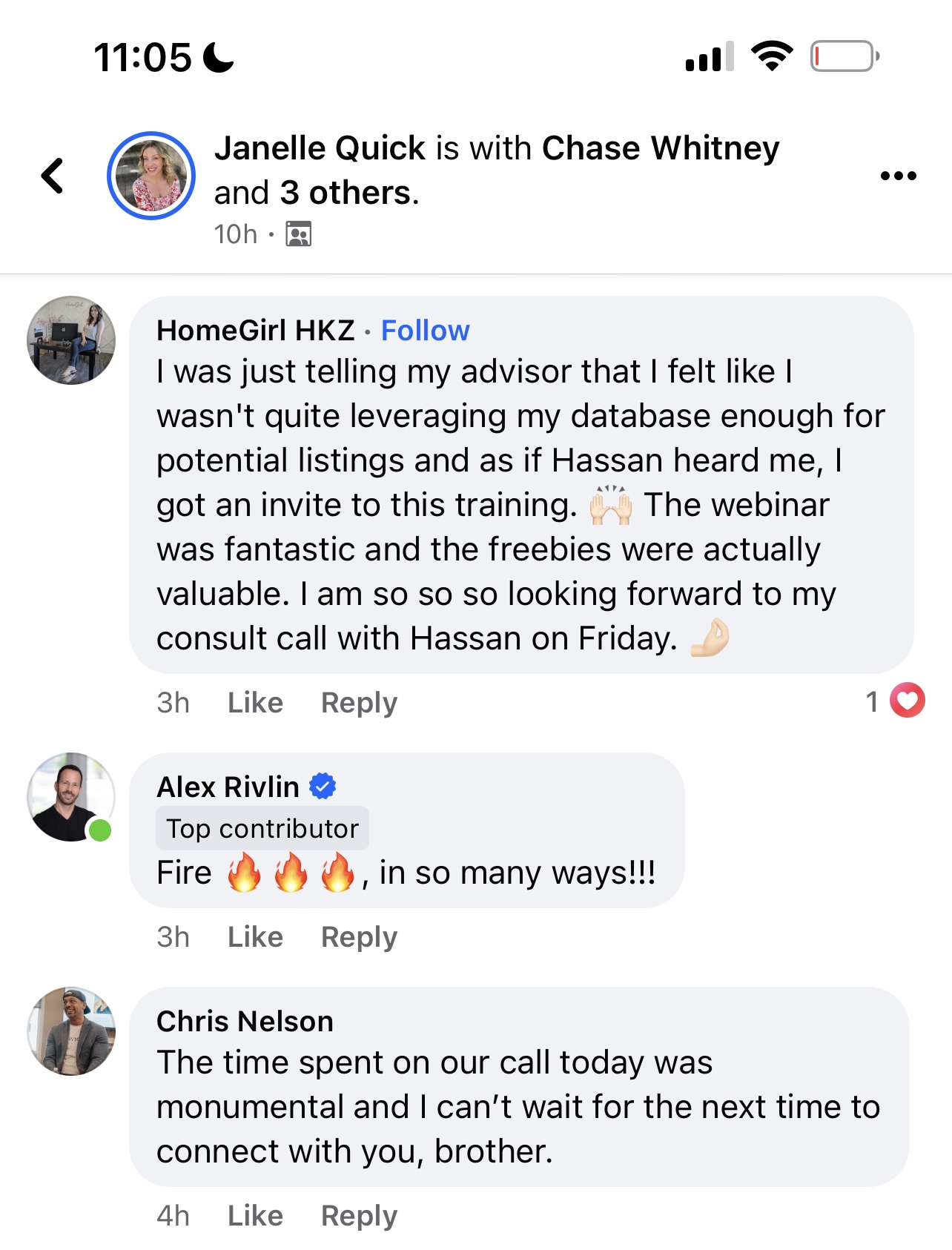Tap the back arrow icon

tap(53, 176)
